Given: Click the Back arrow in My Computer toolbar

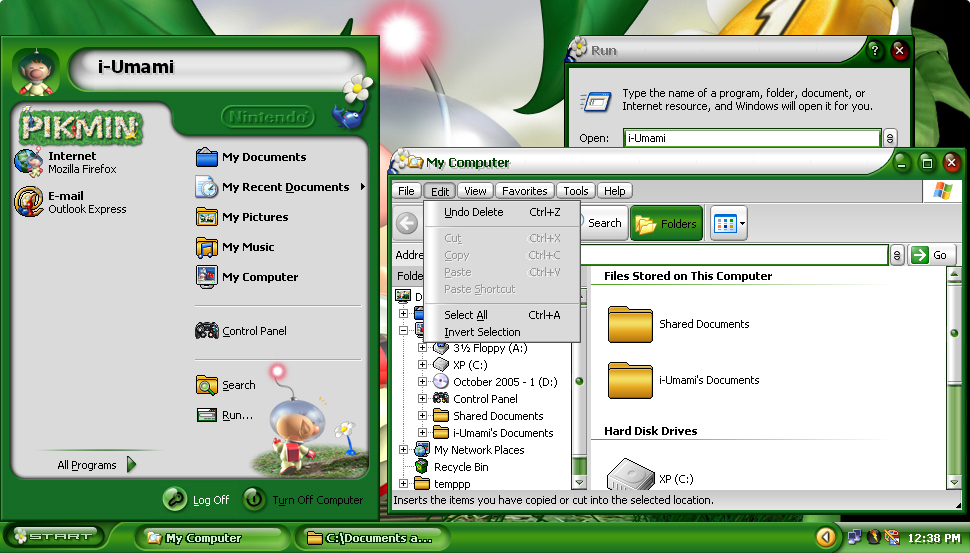Looking at the screenshot, I should (x=407, y=223).
